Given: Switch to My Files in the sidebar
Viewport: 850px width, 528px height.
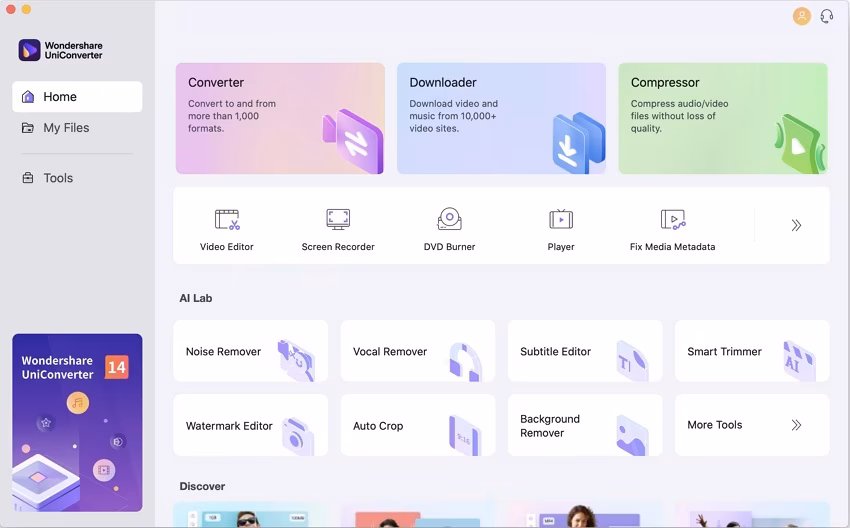Looking at the screenshot, I should tap(78, 128).
